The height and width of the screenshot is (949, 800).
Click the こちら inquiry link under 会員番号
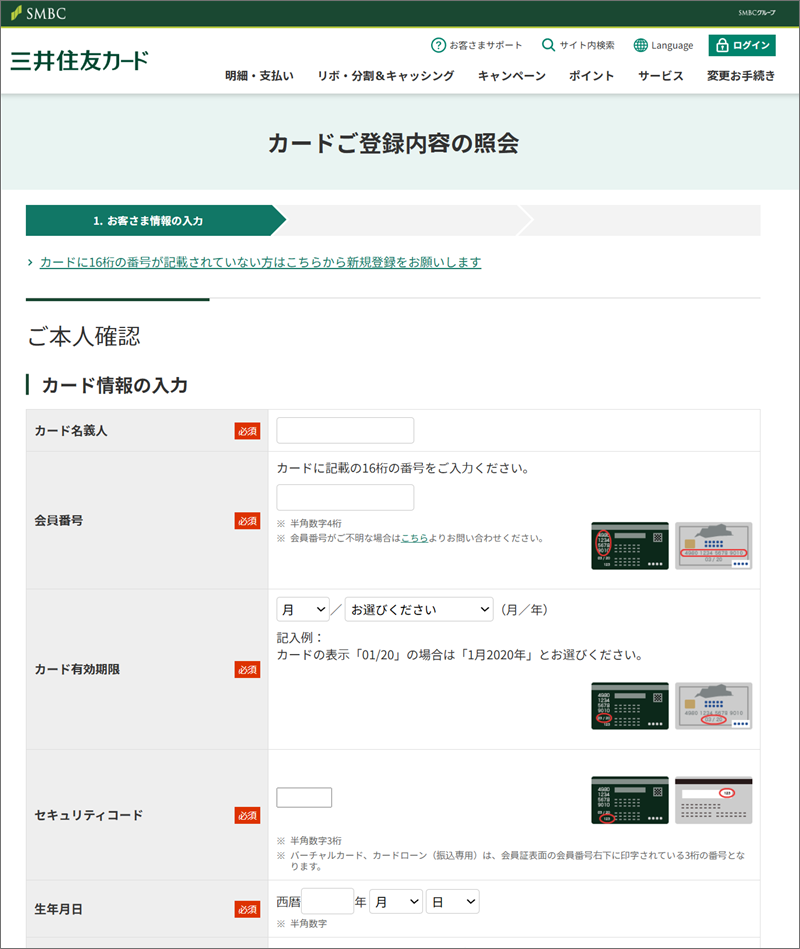[x=415, y=538]
